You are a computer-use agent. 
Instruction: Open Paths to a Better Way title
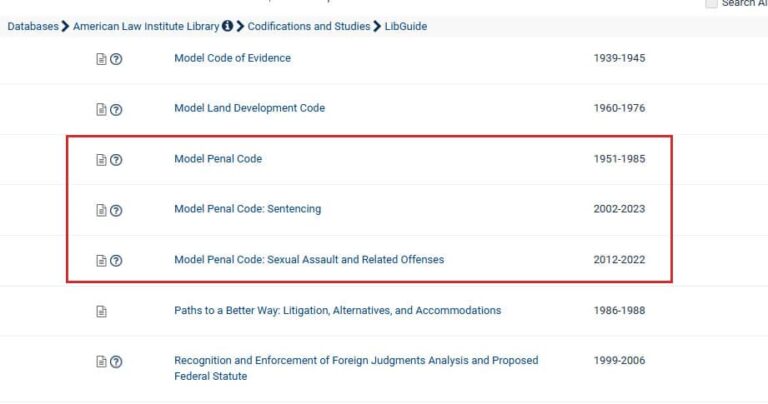click(x=337, y=310)
